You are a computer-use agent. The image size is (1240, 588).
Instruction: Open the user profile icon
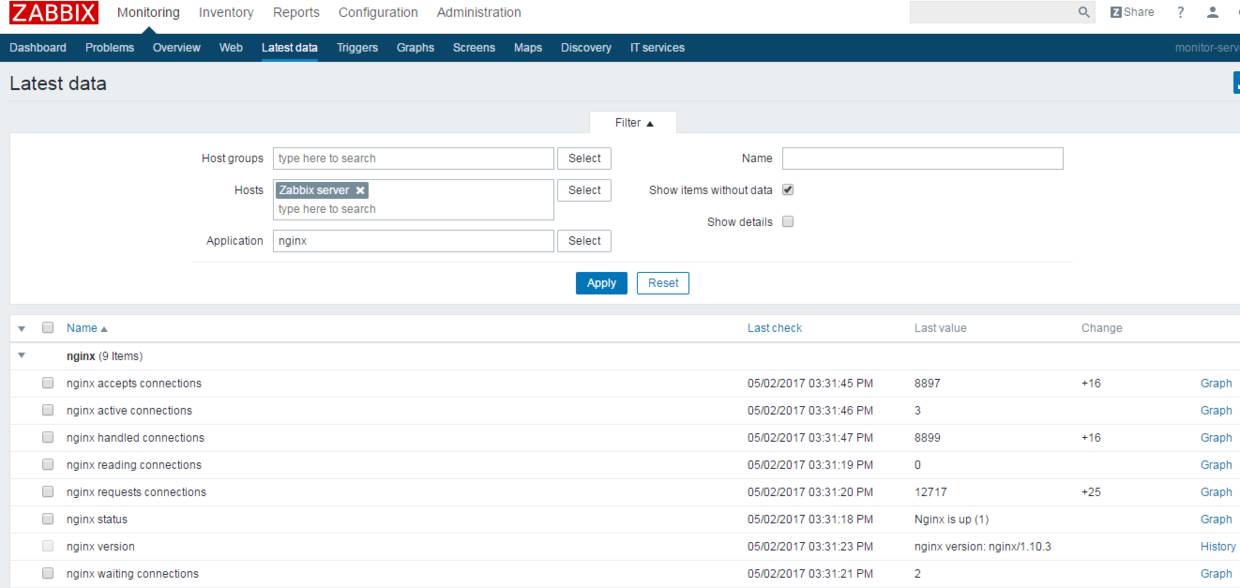pos(1213,13)
